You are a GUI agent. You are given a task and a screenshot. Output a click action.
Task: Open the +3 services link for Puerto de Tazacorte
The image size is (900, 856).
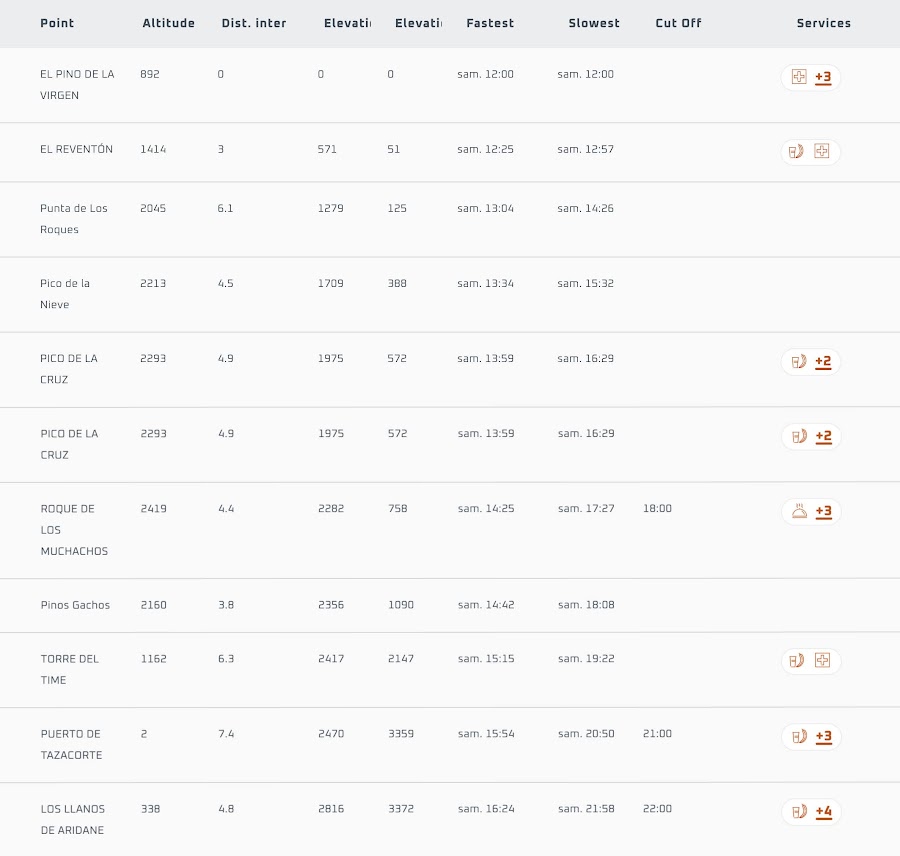pos(823,737)
